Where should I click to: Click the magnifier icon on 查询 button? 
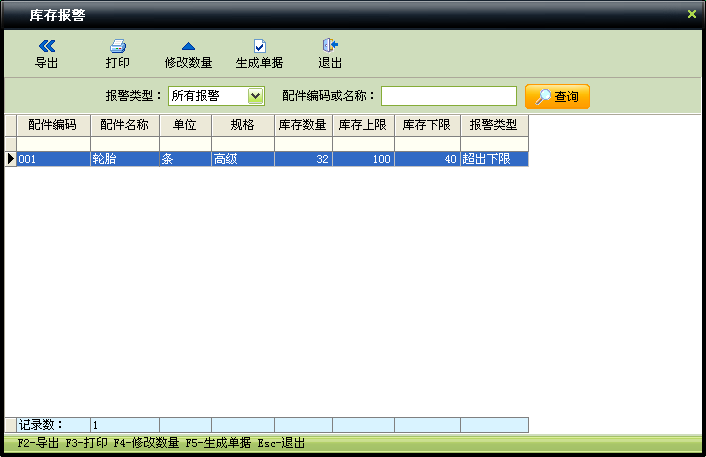pos(543,96)
